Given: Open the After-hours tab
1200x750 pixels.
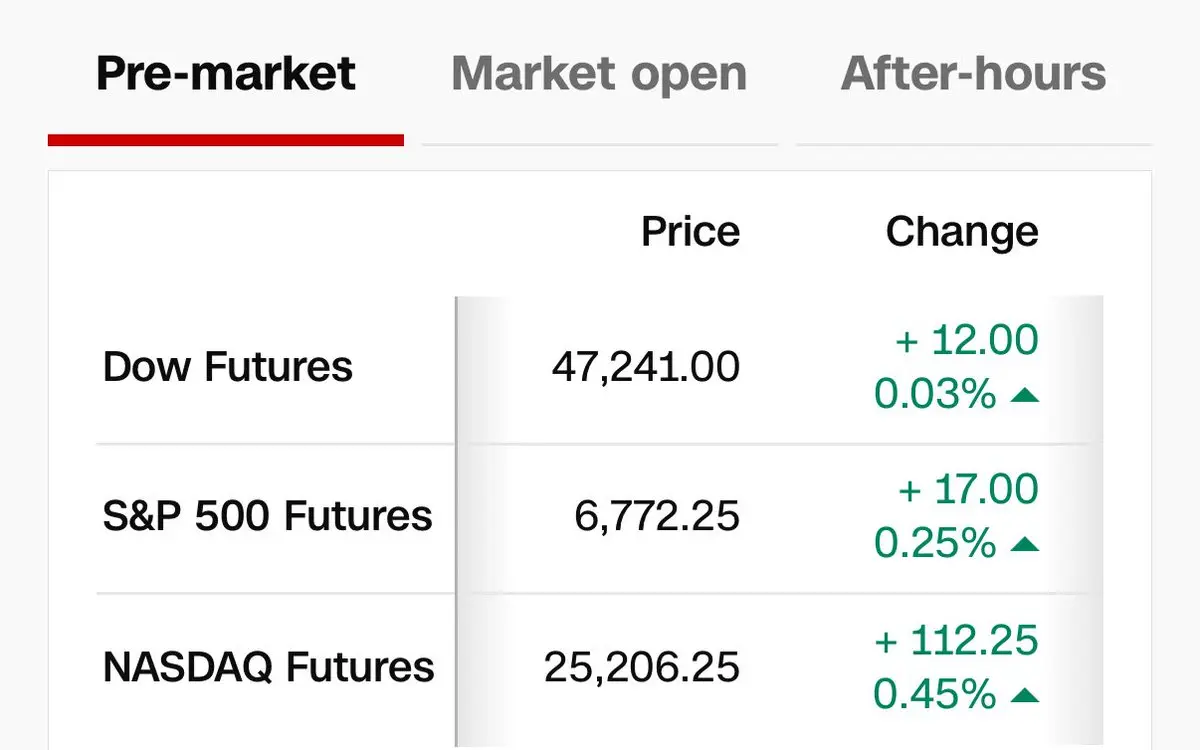Looking at the screenshot, I should tap(973, 74).
